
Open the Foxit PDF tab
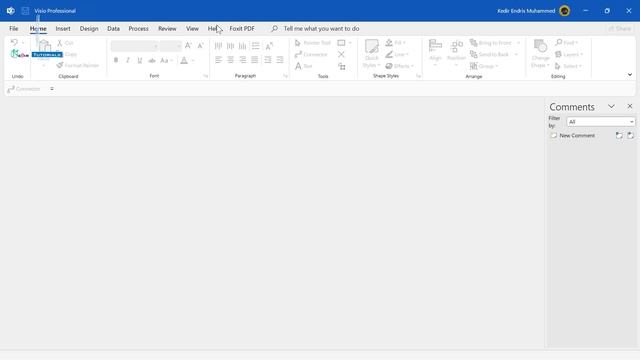[x=242, y=29]
